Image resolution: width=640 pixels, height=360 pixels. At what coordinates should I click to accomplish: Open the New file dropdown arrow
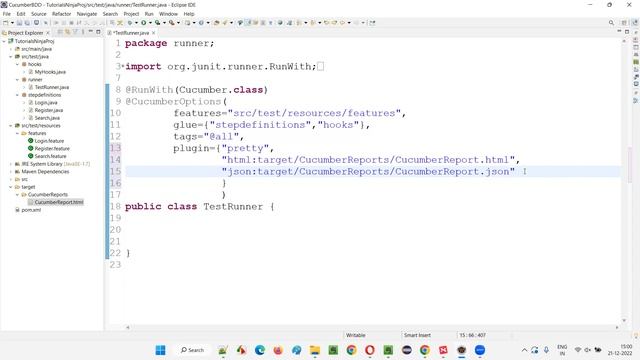[x=12, y=23]
